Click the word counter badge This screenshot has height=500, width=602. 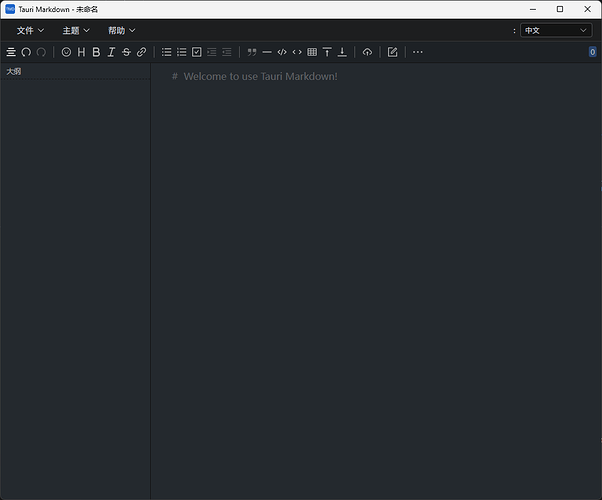pyautogui.click(x=592, y=52)
